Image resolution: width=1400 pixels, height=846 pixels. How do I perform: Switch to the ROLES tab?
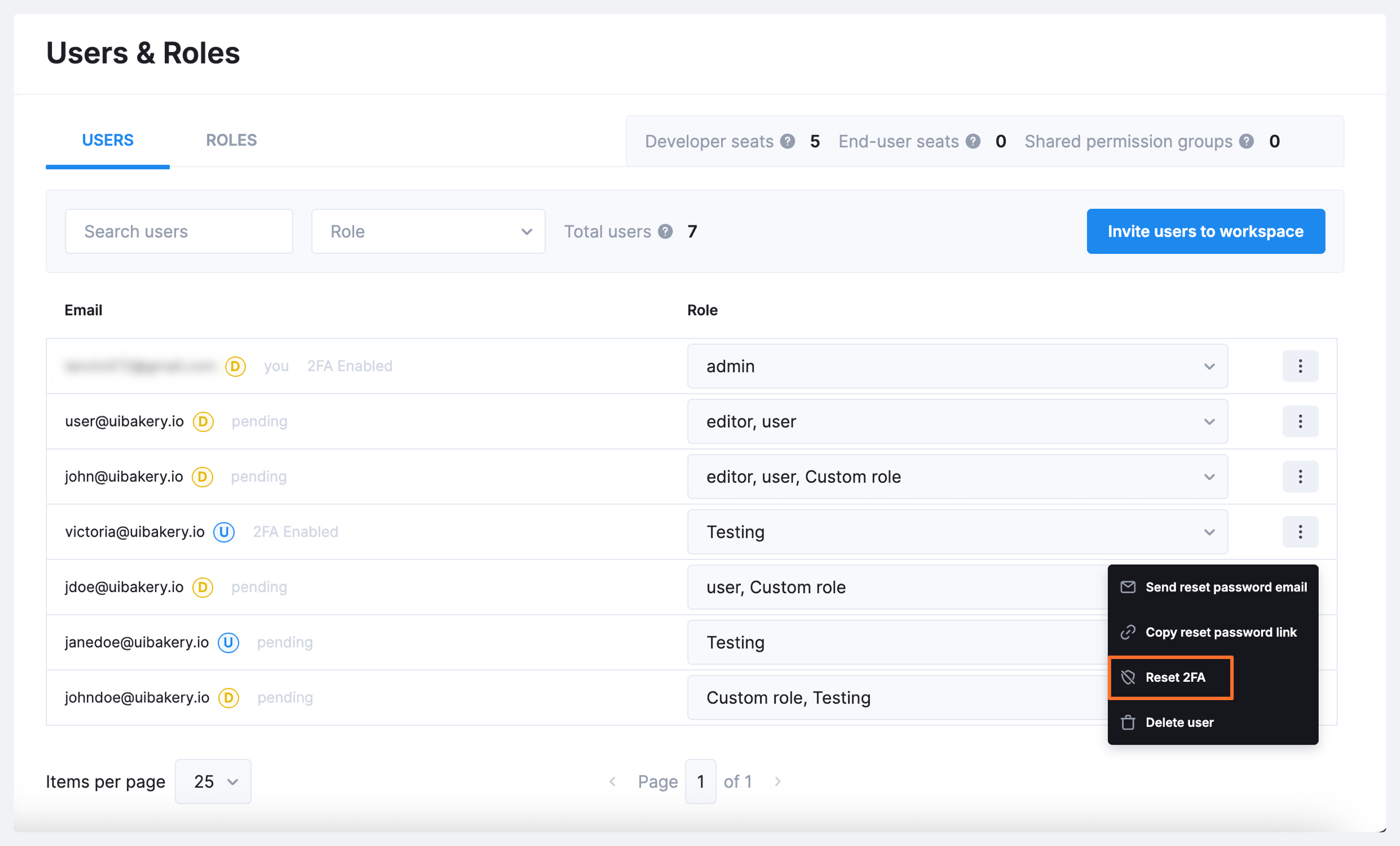pos(231,140)
